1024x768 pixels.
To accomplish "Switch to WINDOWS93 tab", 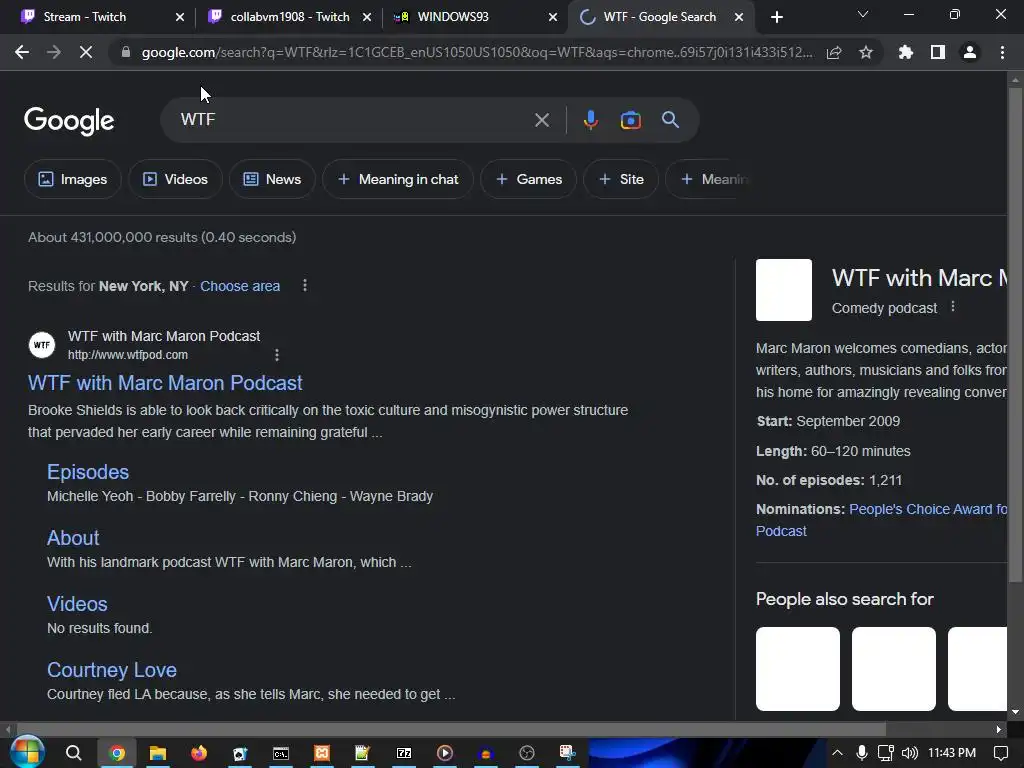I will [x=453, y=17].
